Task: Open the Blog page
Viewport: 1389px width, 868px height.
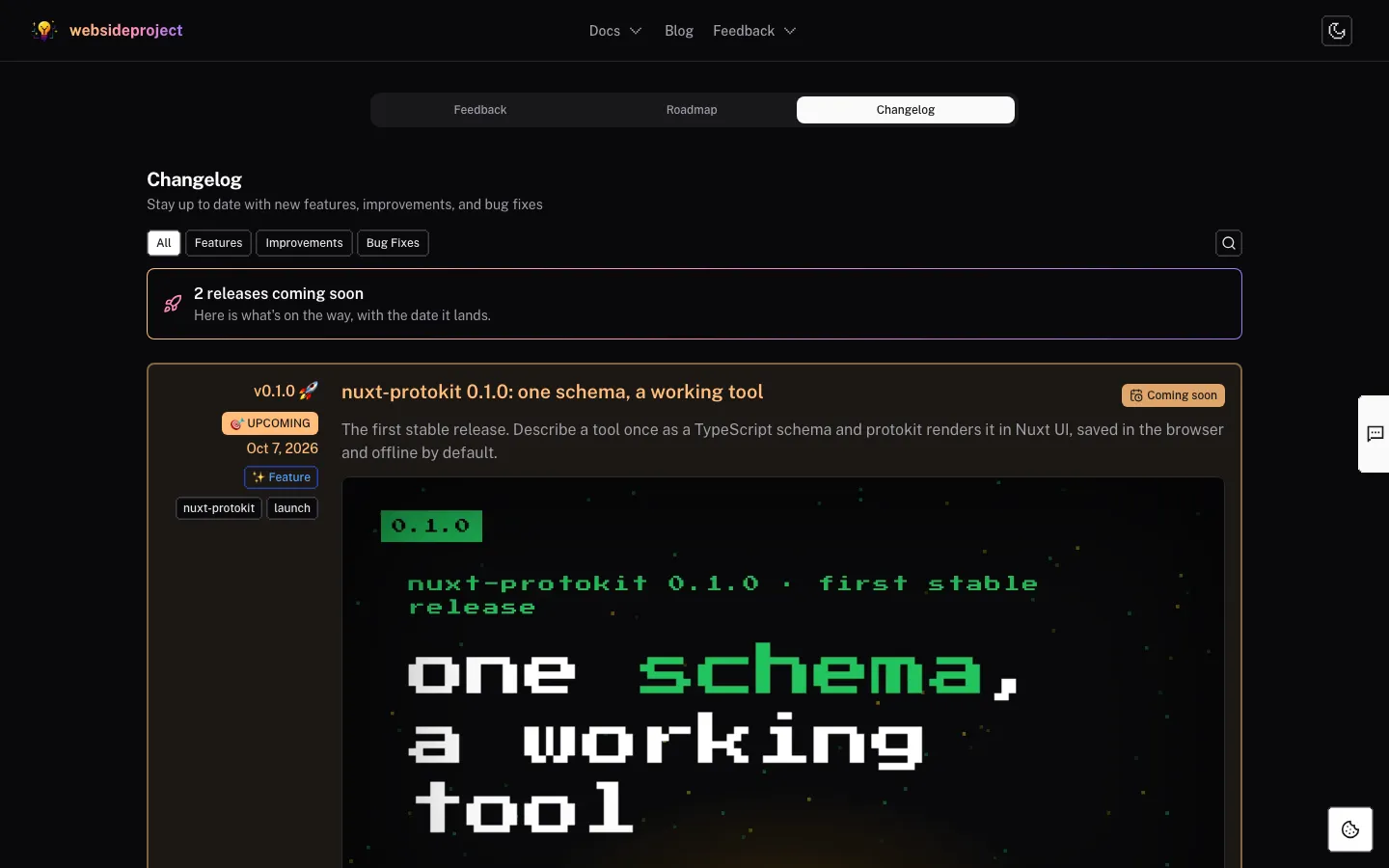Action: 679,31
